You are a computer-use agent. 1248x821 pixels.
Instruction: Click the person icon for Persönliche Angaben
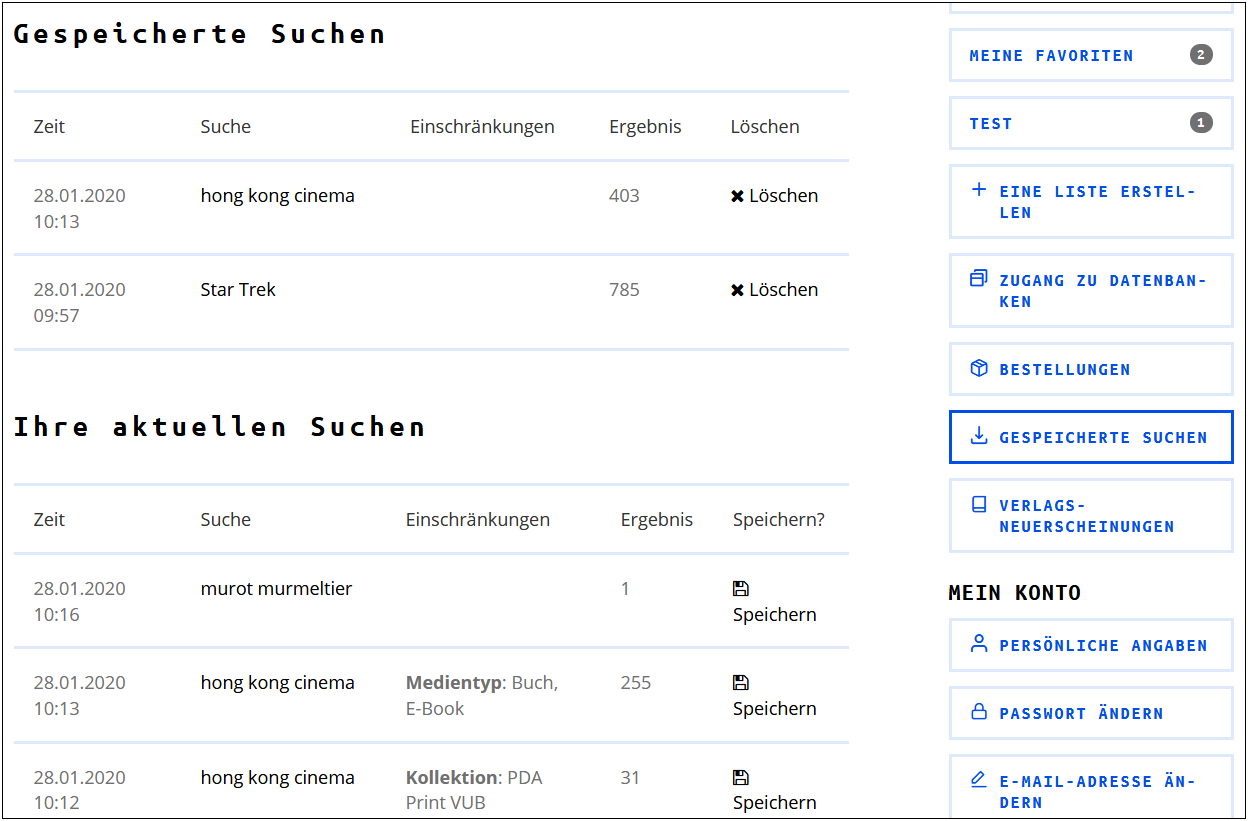pyautogui.click(x=979, y=644)
